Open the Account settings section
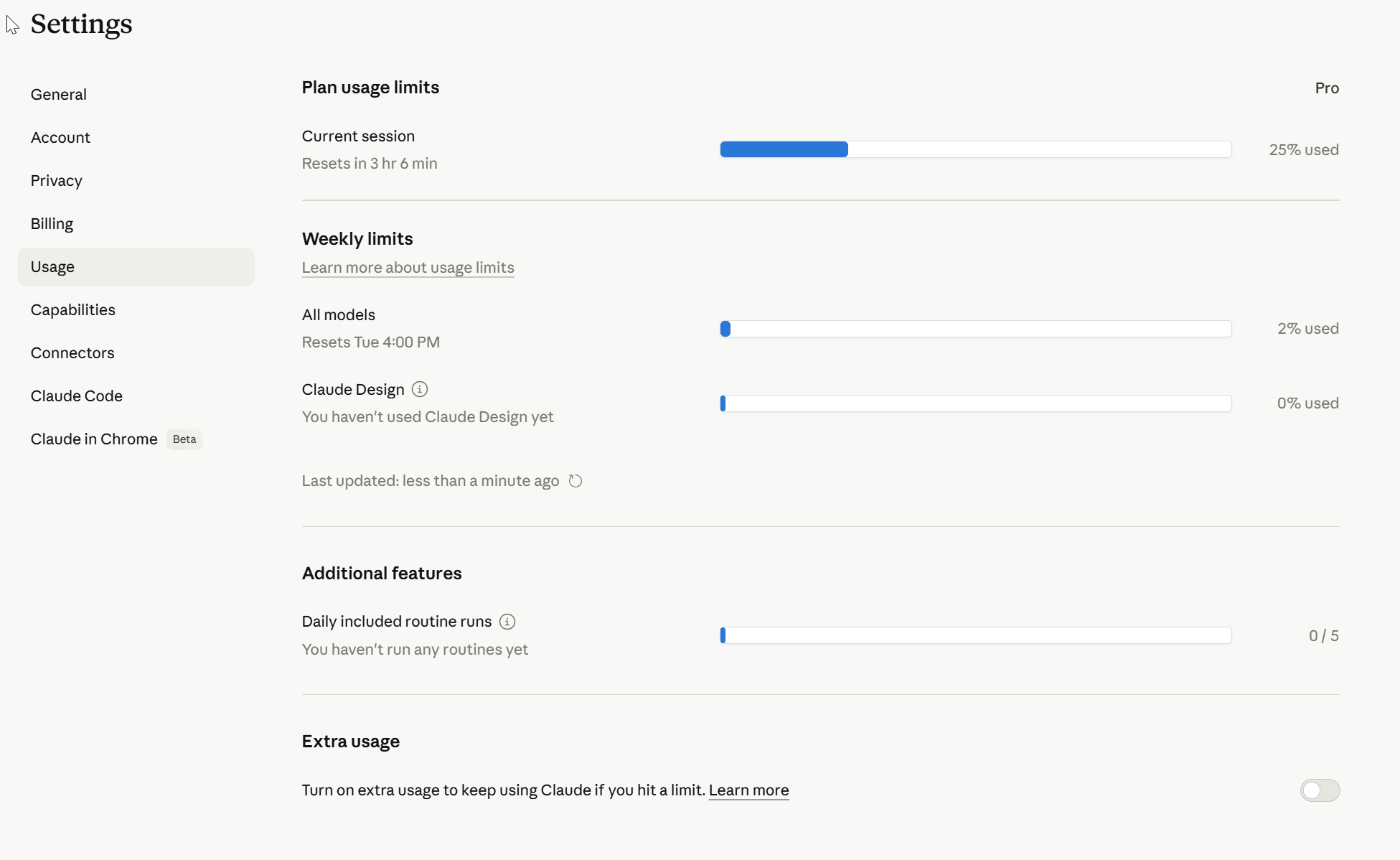 (x=60, y=138)
